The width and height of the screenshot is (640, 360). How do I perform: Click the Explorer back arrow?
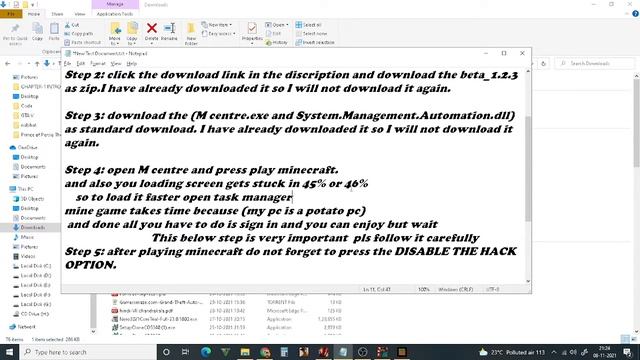8,64
